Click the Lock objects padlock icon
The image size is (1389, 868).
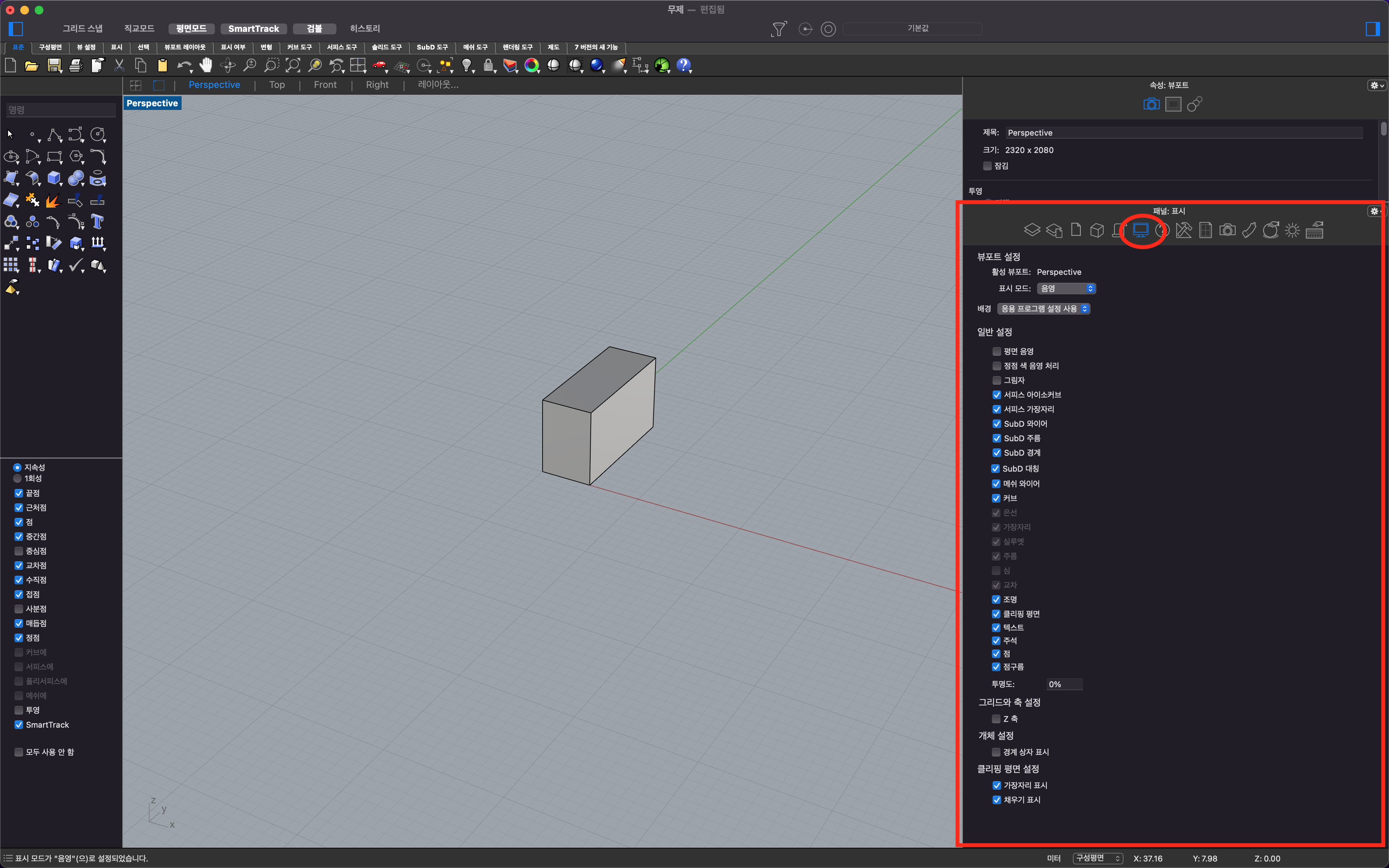pyautogui.click(x=488, y=65)
